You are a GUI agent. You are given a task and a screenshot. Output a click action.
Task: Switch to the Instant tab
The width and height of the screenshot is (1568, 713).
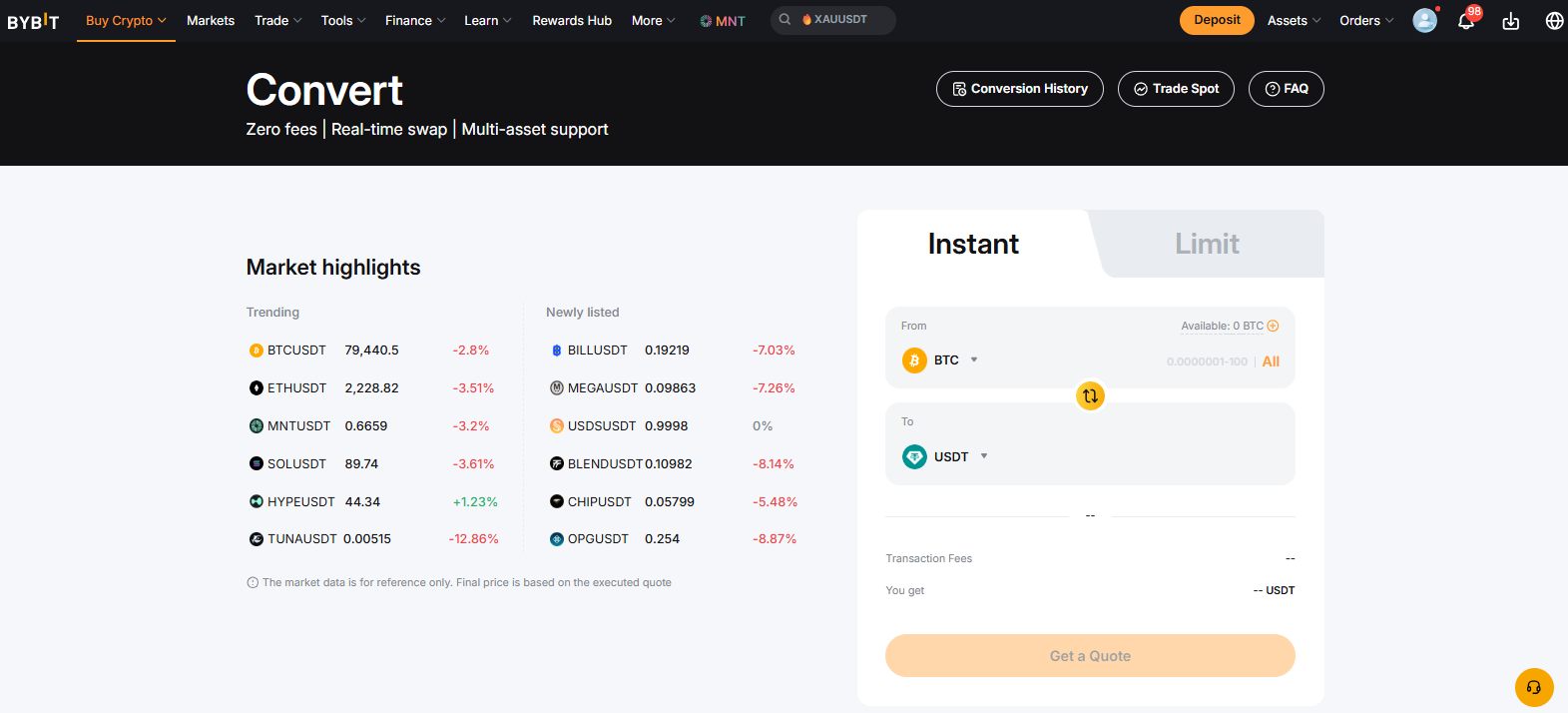pyautogui.click(x=973, y=244)
